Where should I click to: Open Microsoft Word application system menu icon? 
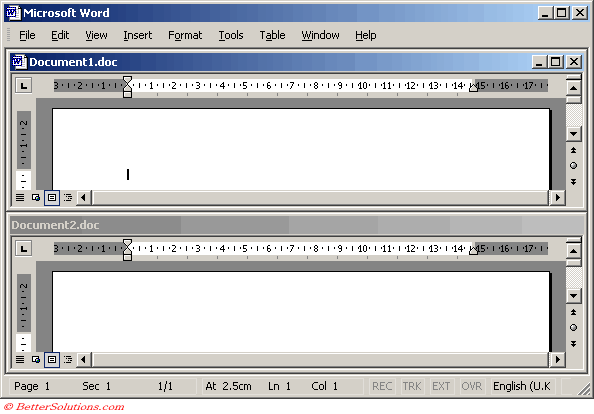[13, 13]
